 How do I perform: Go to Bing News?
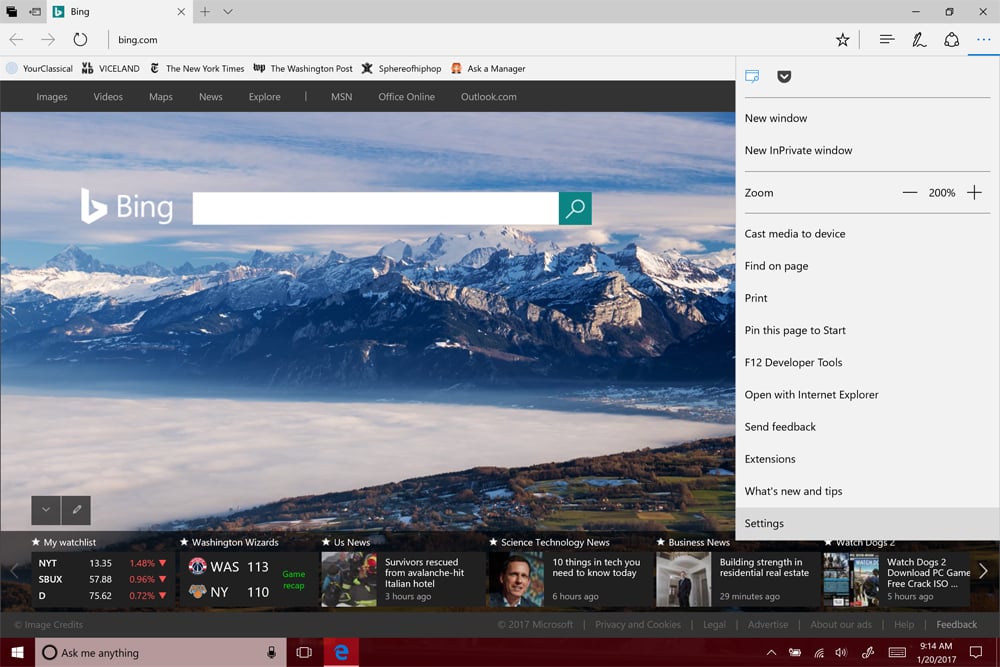point(210,97)
